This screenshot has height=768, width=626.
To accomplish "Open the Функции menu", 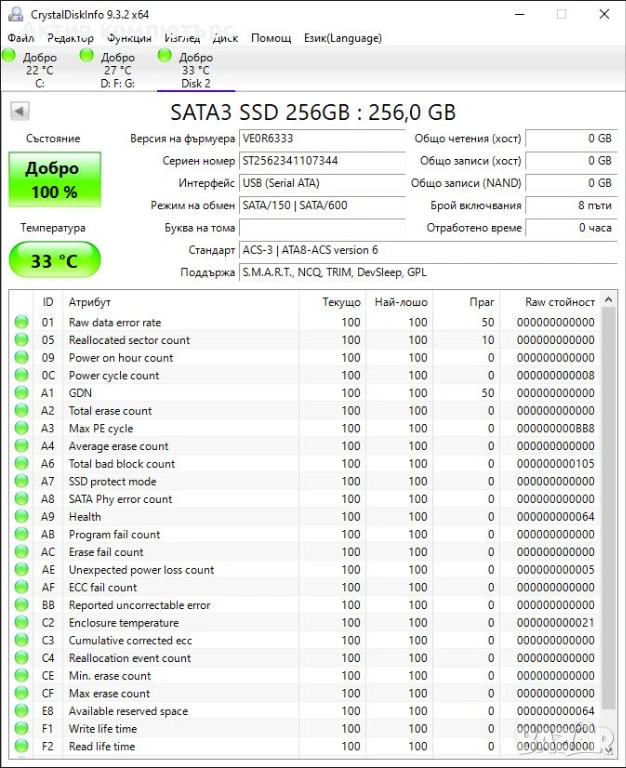I will click(130, 38).
